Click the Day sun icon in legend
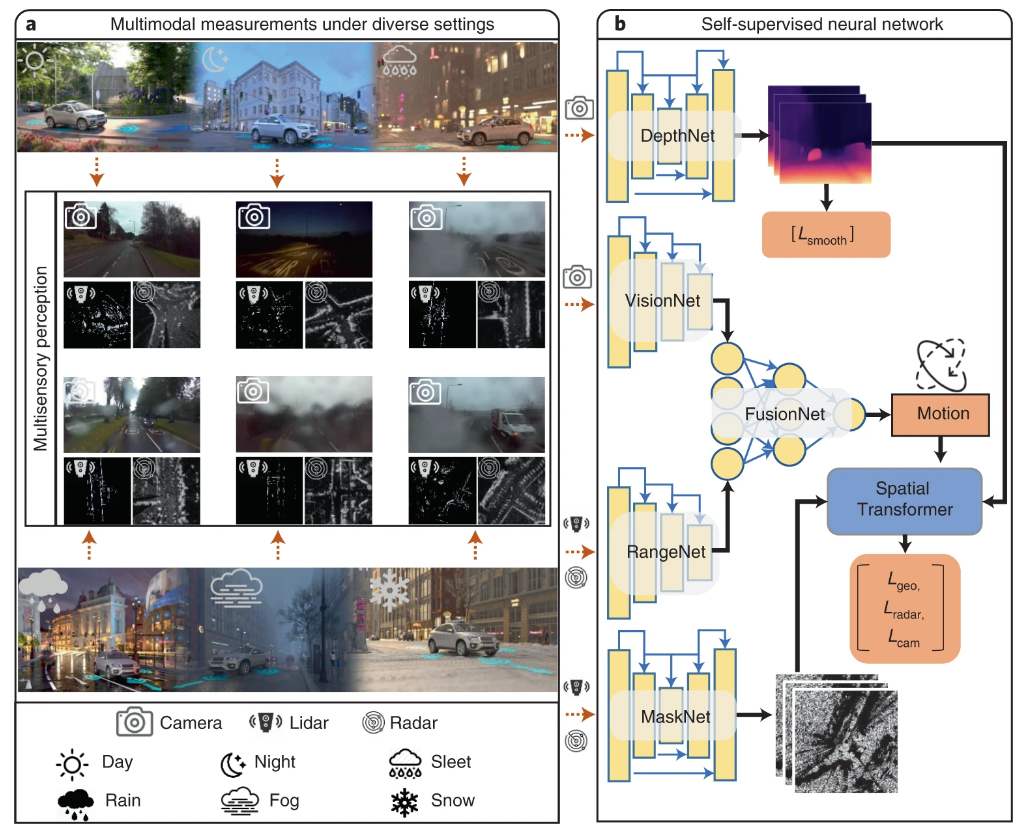This screenshot has width=1029, height=837. point(72,763)
